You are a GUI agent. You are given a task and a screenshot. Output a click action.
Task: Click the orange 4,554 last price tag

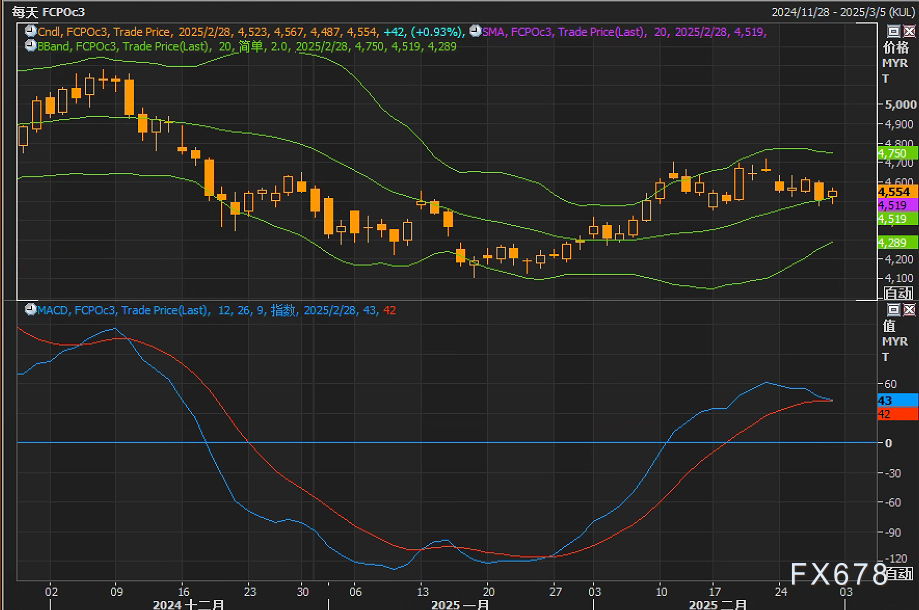coord(893,191)
